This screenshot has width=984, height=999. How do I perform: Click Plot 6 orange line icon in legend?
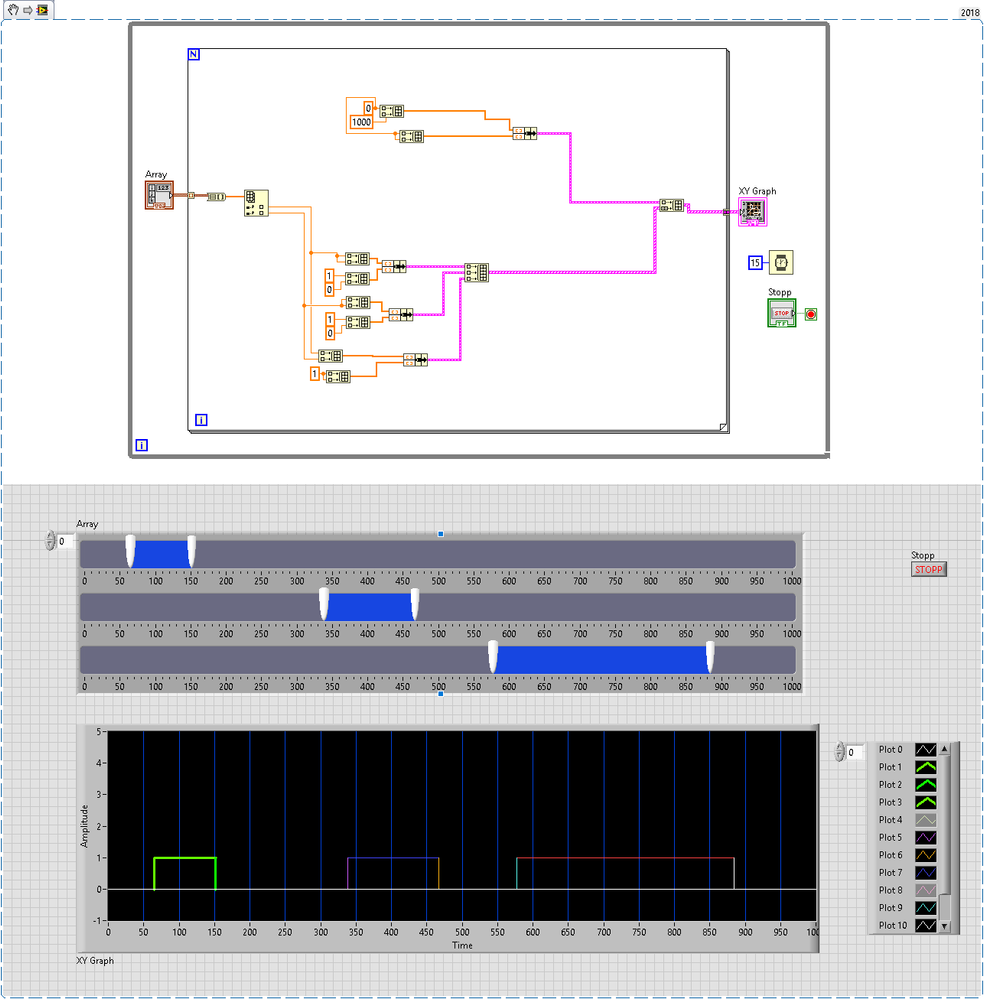[925, 855]
